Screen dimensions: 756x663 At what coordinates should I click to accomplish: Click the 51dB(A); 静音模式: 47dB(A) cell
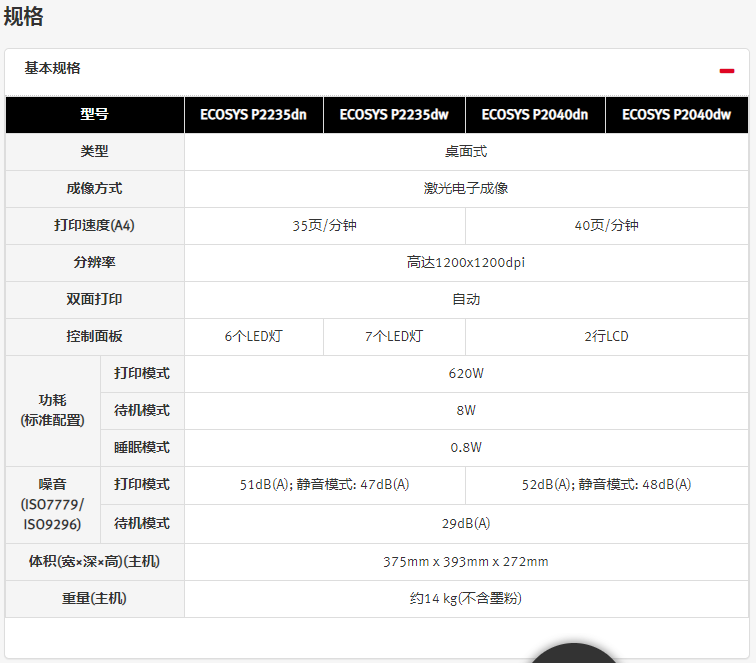click(325, 485)
